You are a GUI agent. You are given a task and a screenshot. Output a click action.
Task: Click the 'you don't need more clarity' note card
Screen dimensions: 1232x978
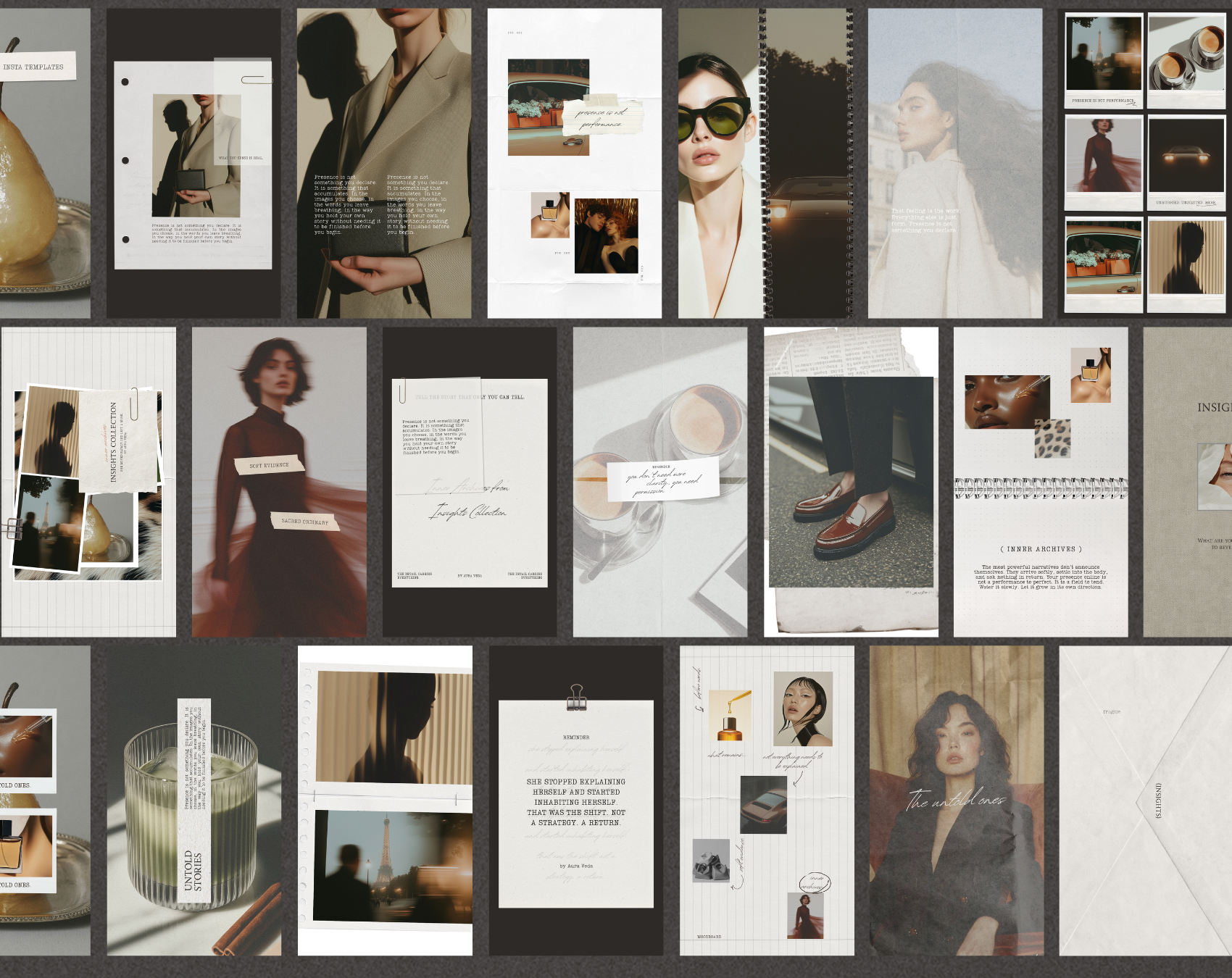coord(663,479)
